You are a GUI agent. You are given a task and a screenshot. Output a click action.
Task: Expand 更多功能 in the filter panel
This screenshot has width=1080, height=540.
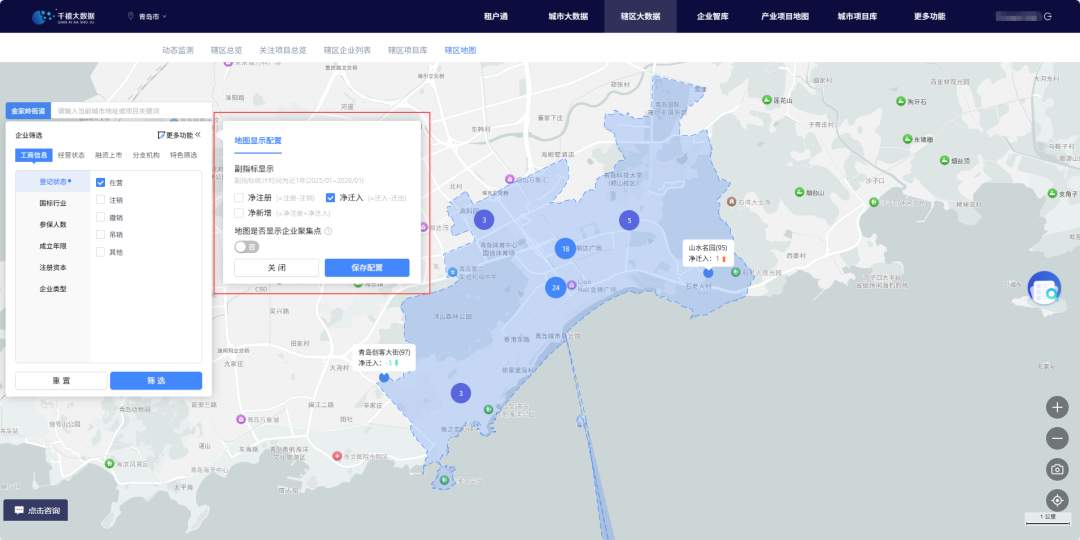(x=176, y=135)
